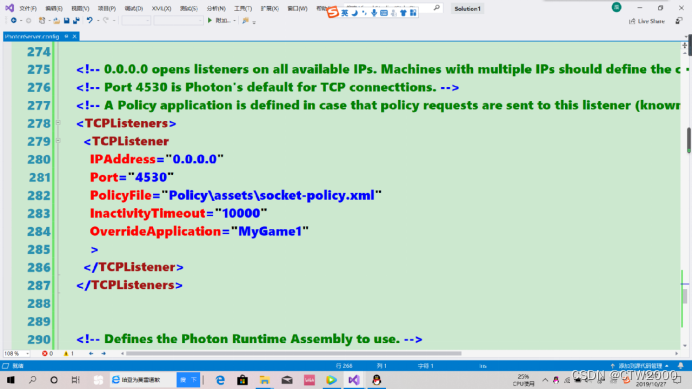Open the undo history dropdown arrow

coord(97,20)
